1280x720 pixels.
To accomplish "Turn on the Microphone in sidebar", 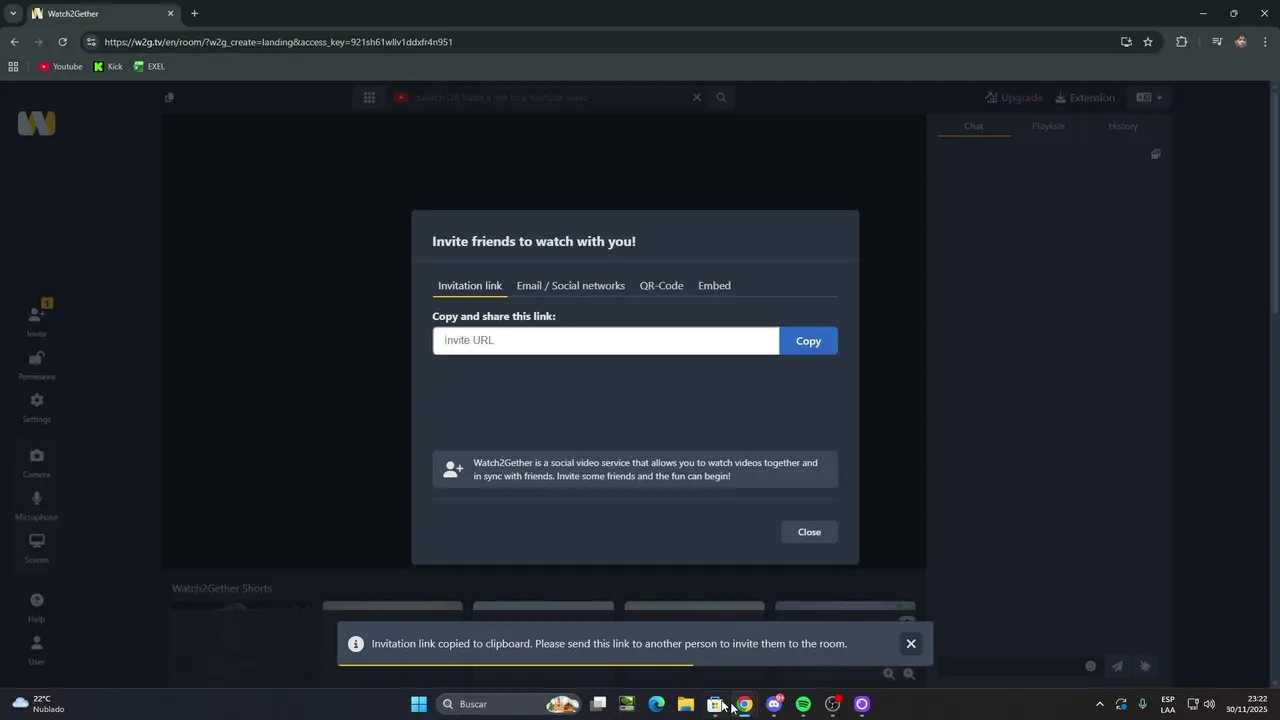I will 37,505.
